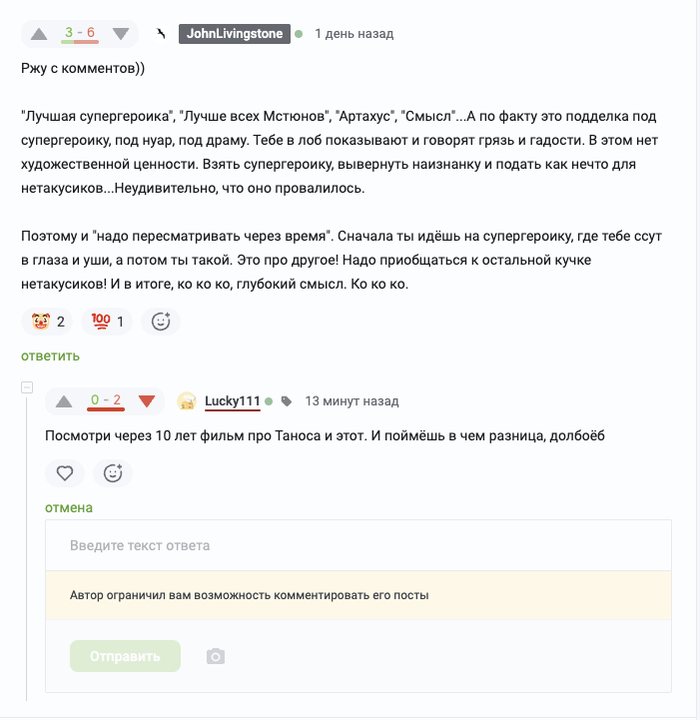The image size is (700, 720).
Task: Open Lucky111's profile link
Action: 232,402
